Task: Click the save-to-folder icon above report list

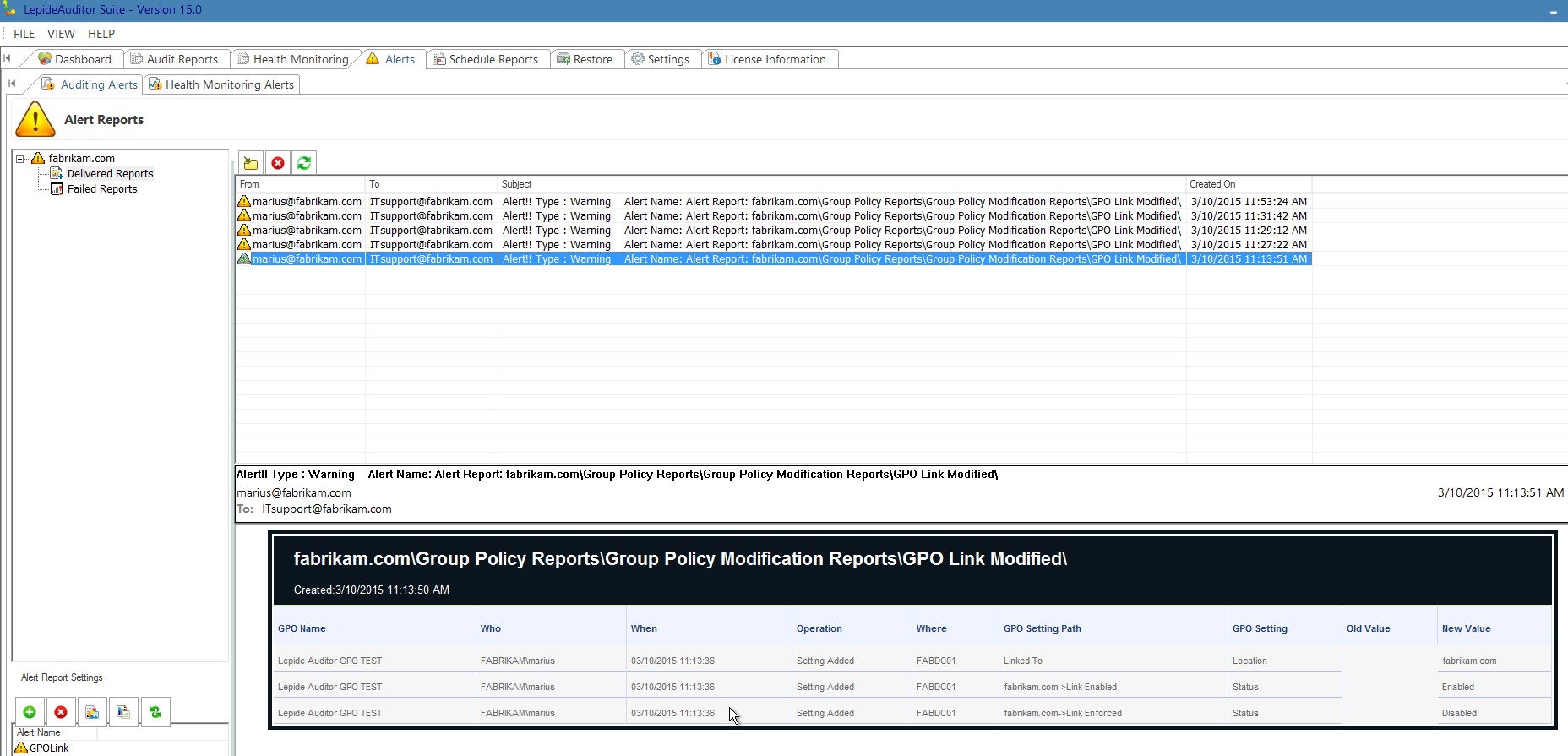Action: (x=251, y=163)
